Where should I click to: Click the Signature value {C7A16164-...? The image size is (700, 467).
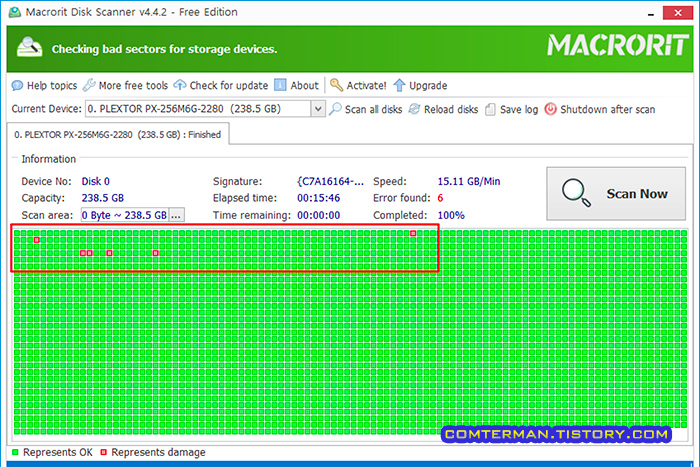click(x=330, y=181)
